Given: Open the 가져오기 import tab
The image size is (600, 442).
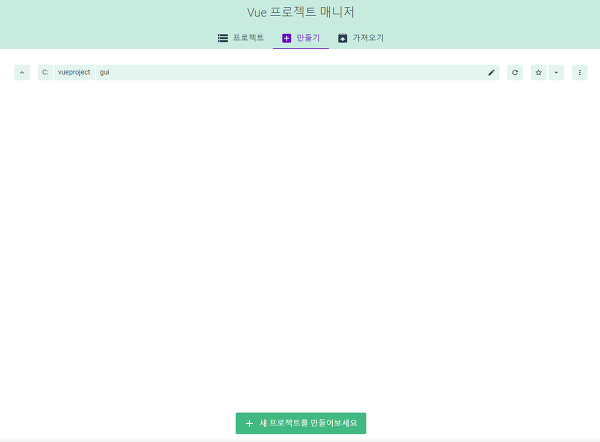Looking at the screenshot, I should tap(360, 38).
